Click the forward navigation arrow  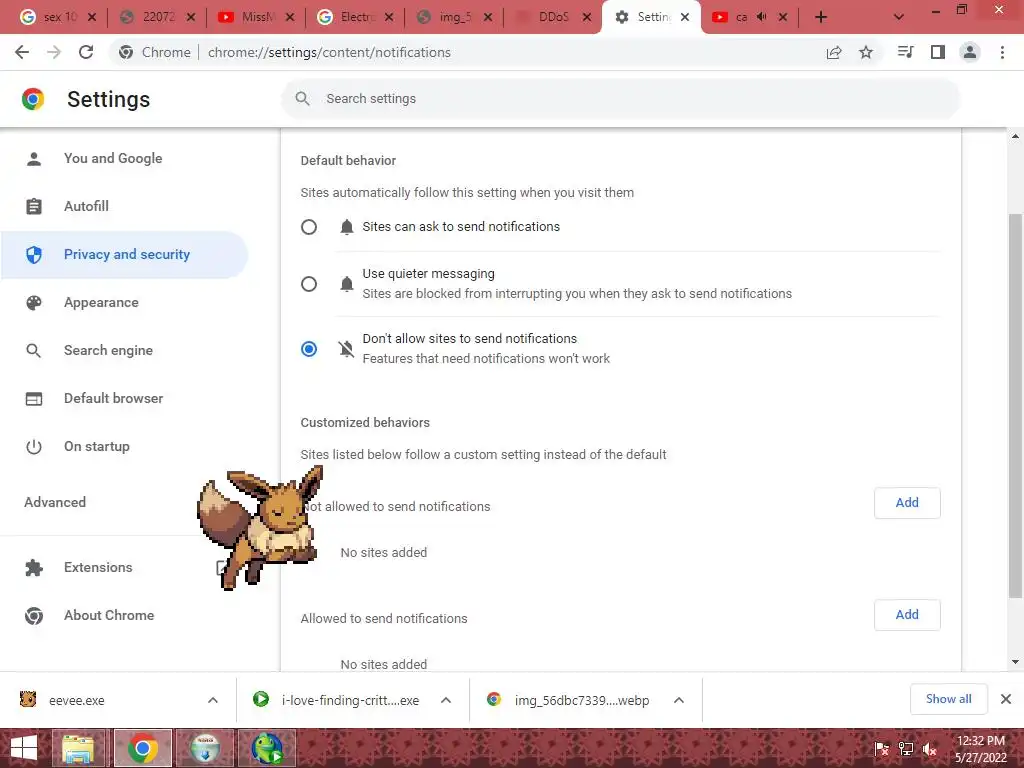pos(54,52)
